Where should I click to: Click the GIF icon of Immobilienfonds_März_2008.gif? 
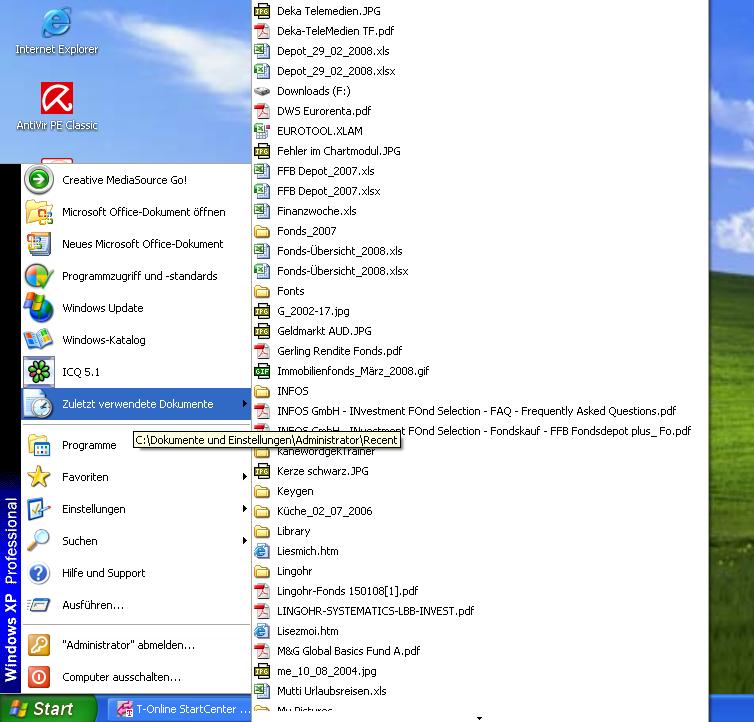262,371
